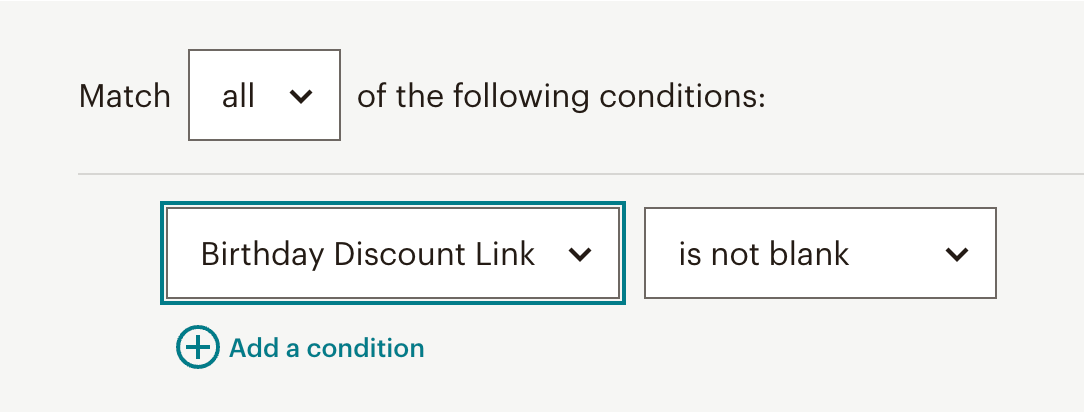1084x412 pixels.
Task: Click the 'is not blank' label text
Action: point(764,254)
